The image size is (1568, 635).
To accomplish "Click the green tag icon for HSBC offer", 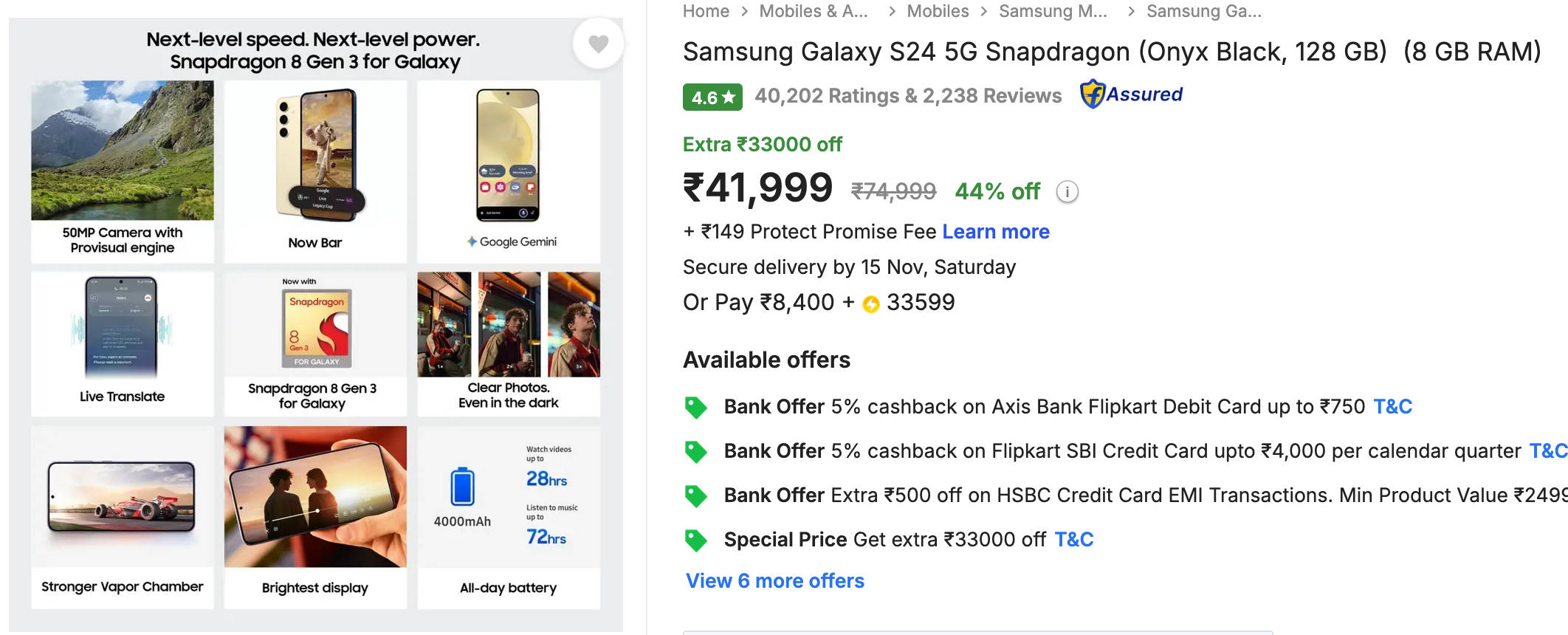I will tap(695, 495).
